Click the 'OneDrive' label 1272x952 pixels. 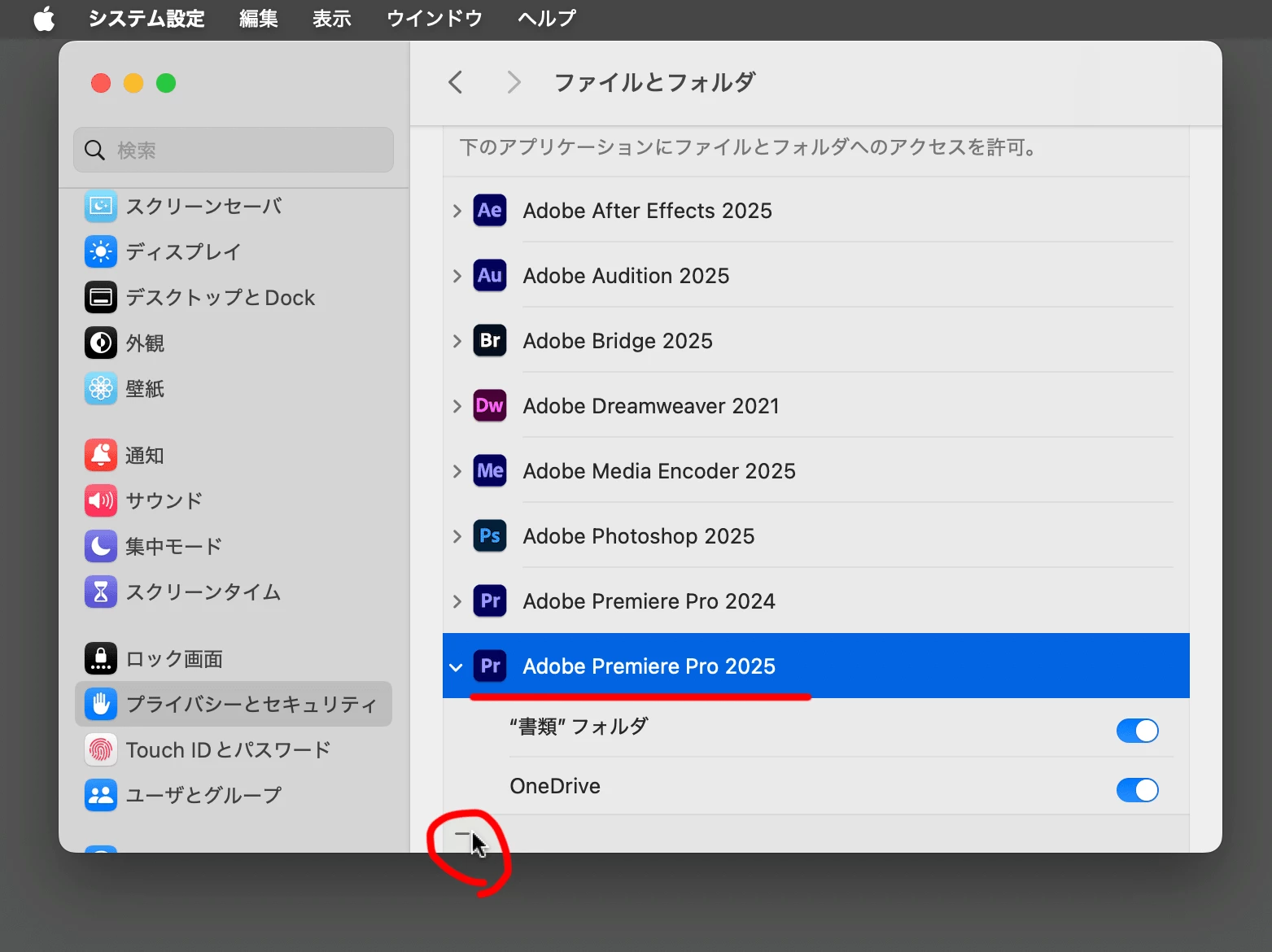point(555,786)
